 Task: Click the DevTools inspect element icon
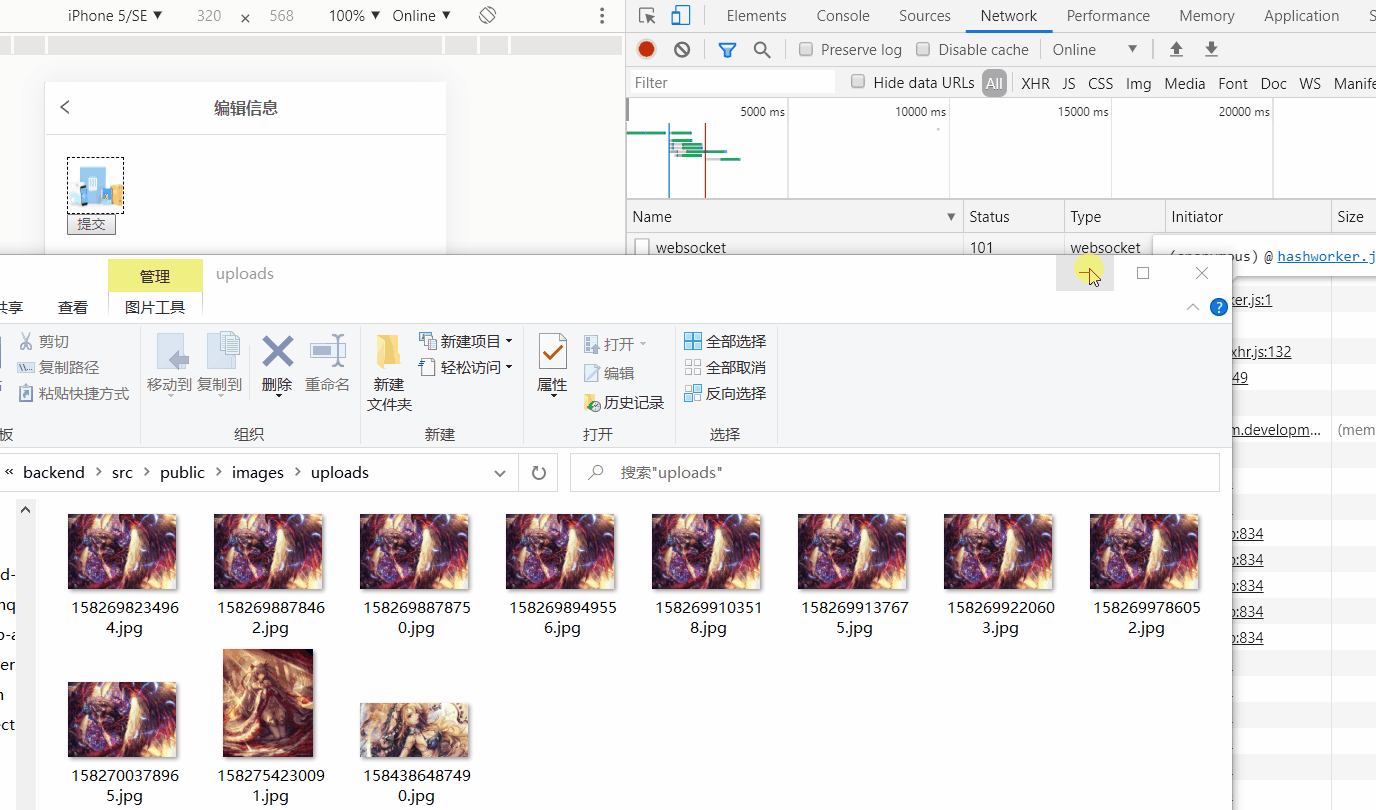[x=648, y=16]
